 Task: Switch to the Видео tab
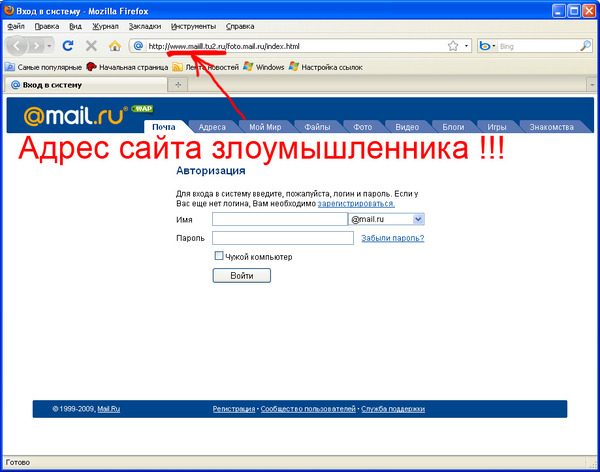pos(407,127)
